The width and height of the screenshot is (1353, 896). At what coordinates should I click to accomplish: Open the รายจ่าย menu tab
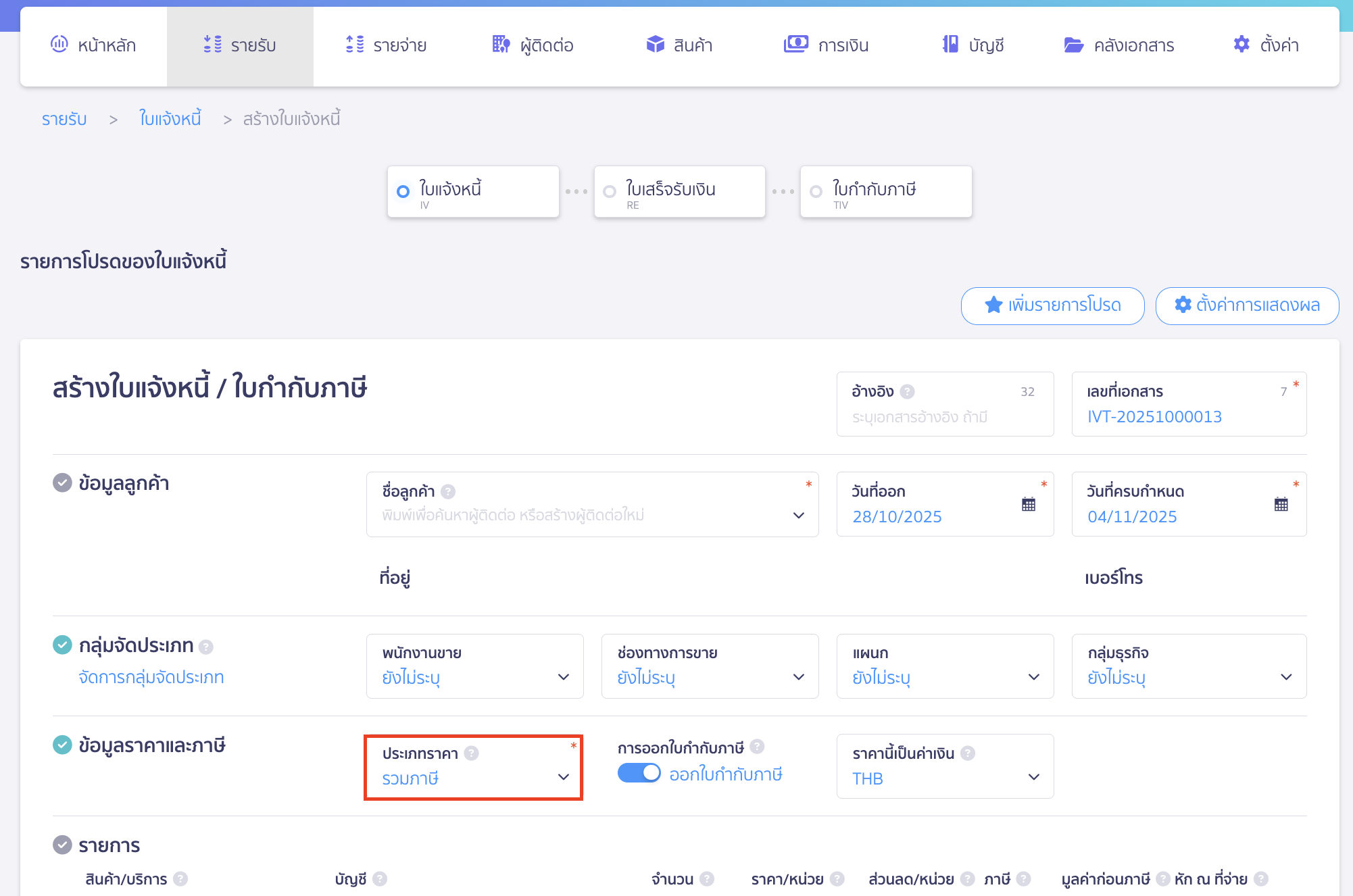pyautogui.click(x=386, y=45)
